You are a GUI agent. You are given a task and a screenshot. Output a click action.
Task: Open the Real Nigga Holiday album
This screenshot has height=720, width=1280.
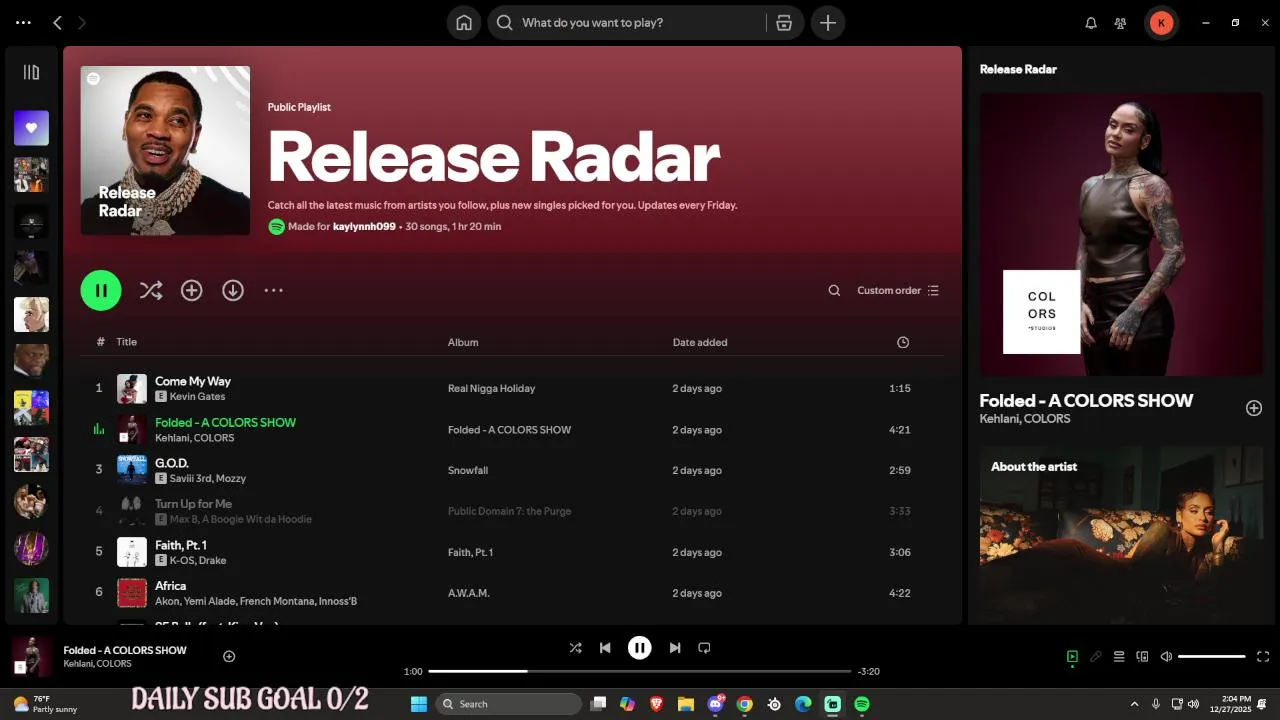pyautogui.click(x=491, y=388)
